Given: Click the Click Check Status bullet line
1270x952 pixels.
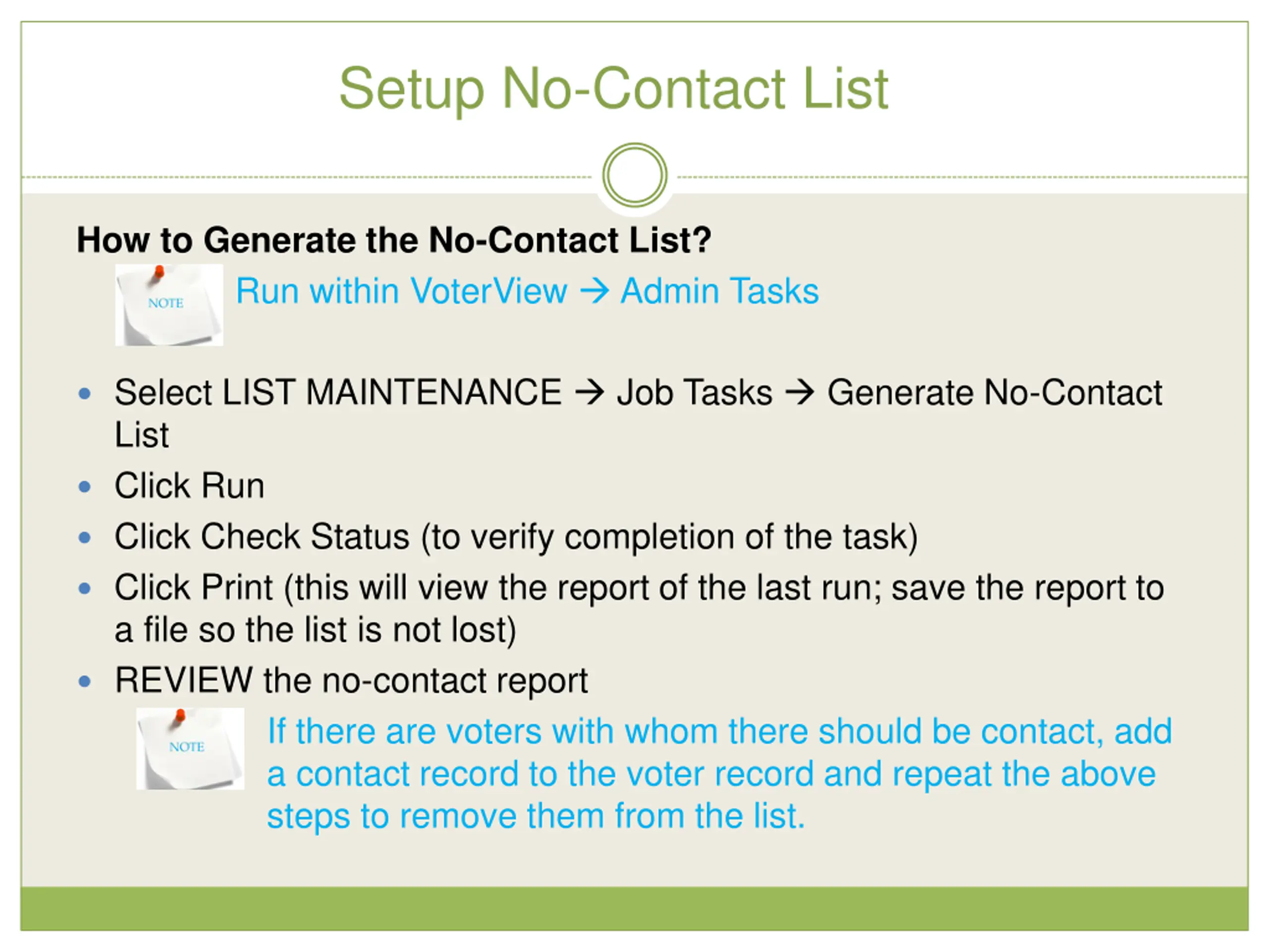Looking at the screenshot, I should 516,537.
